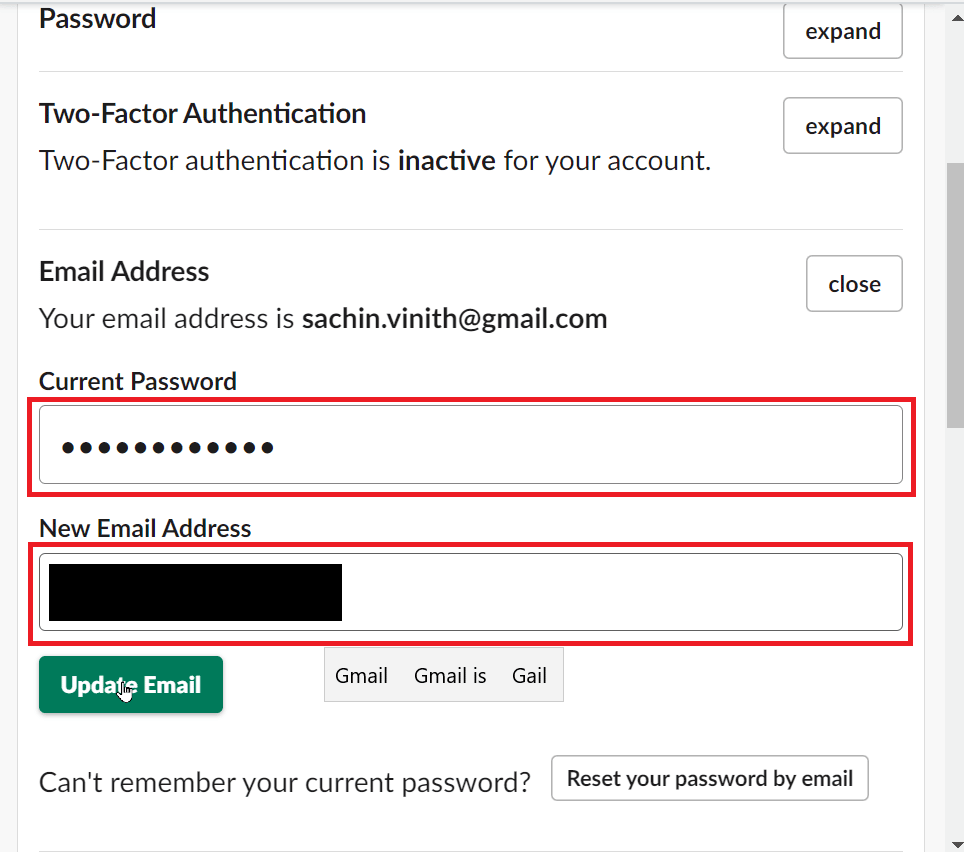Viewport: 964px width, 852px height.
Task: Click the New Email Address label
Action: tap(145, 528)
